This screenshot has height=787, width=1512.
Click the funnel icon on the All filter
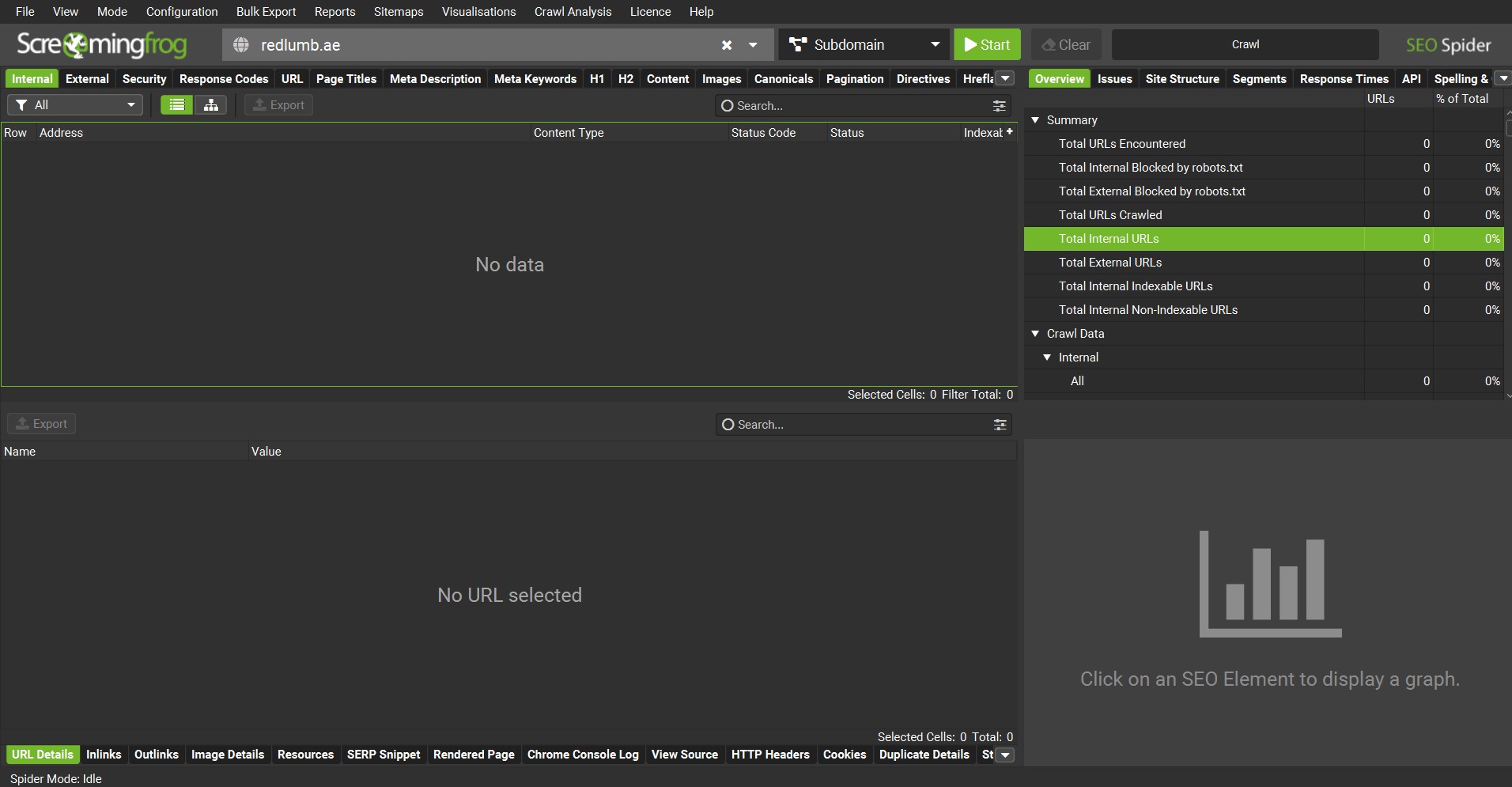[x=22, y=104]
